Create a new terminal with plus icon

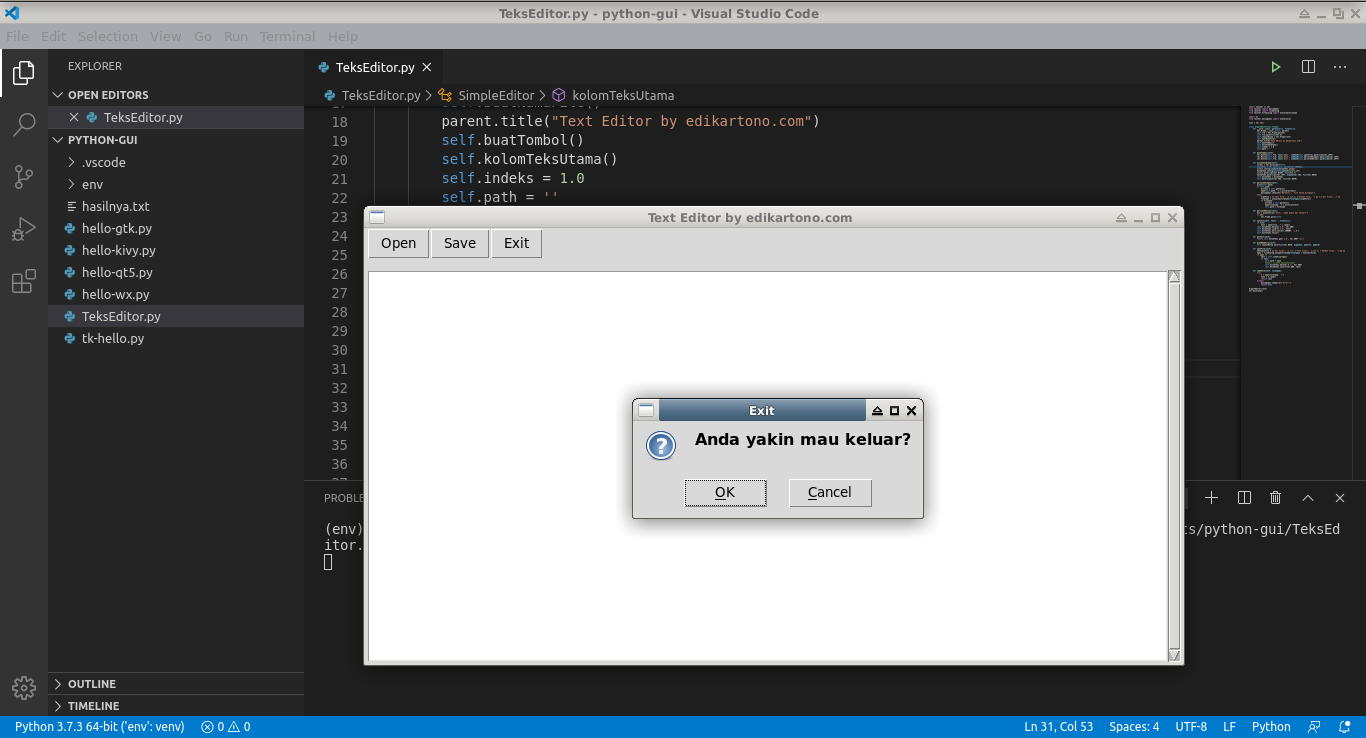point(1211,497)
